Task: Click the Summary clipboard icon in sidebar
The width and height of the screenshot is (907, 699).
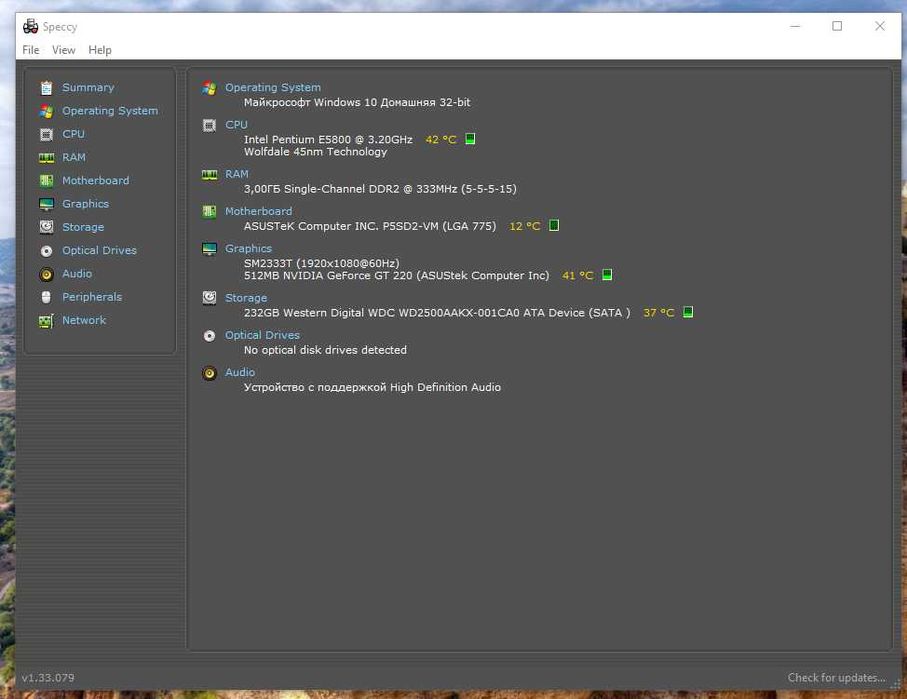Action: [46, 87]
